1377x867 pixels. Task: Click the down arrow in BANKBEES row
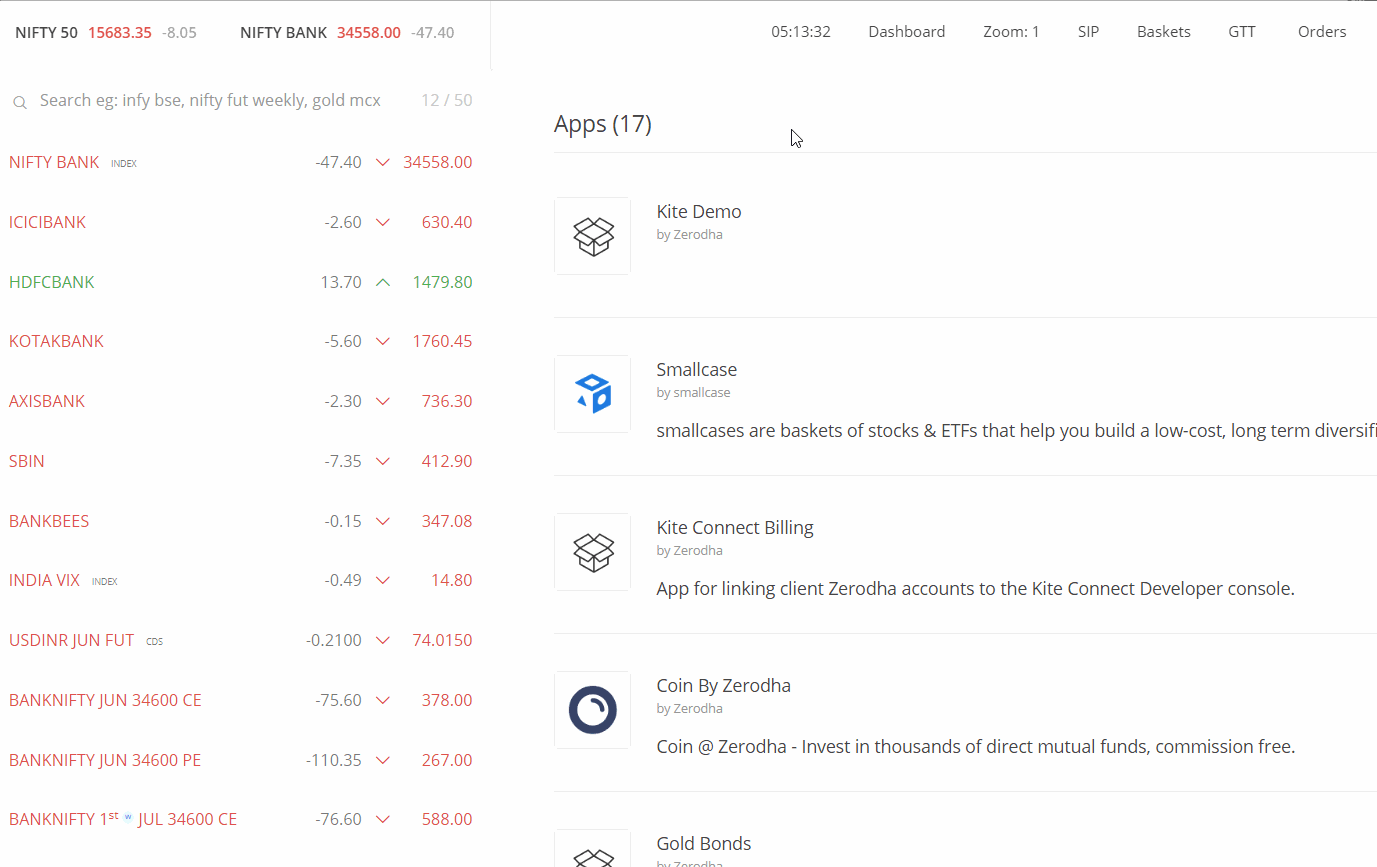[382, 521]
